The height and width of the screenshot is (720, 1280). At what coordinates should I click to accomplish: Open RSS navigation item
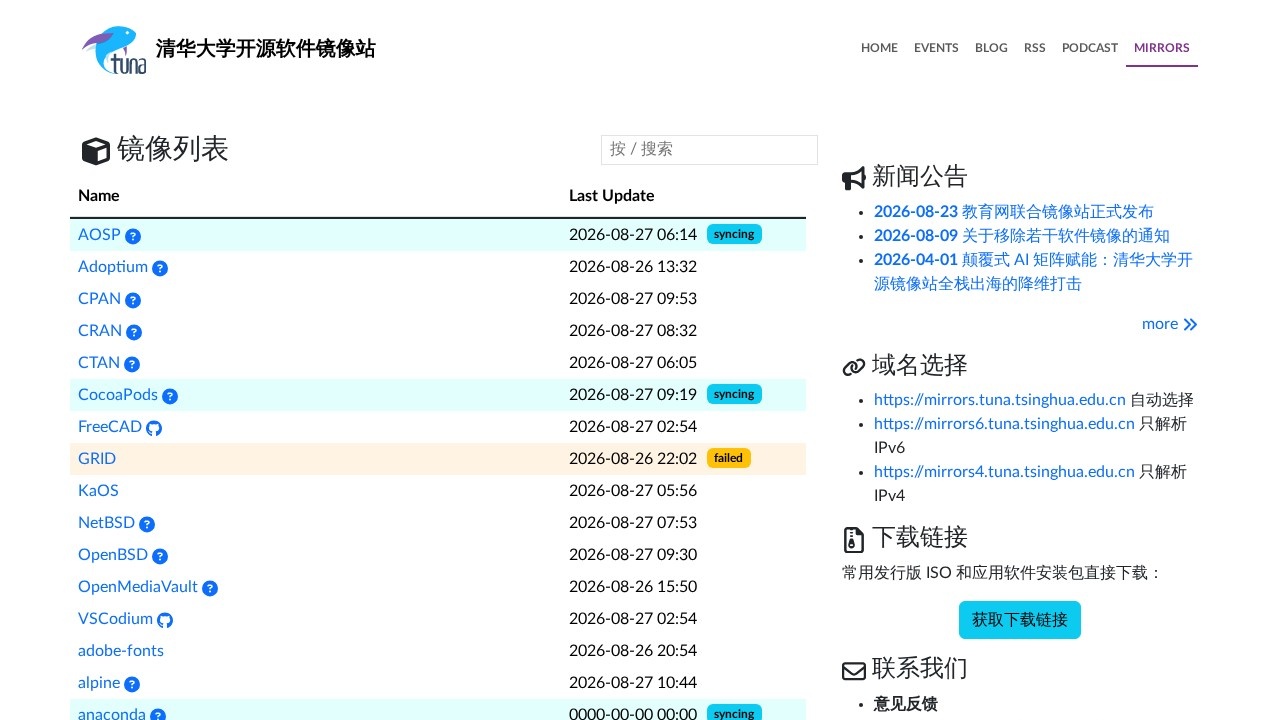(1035, 48)
